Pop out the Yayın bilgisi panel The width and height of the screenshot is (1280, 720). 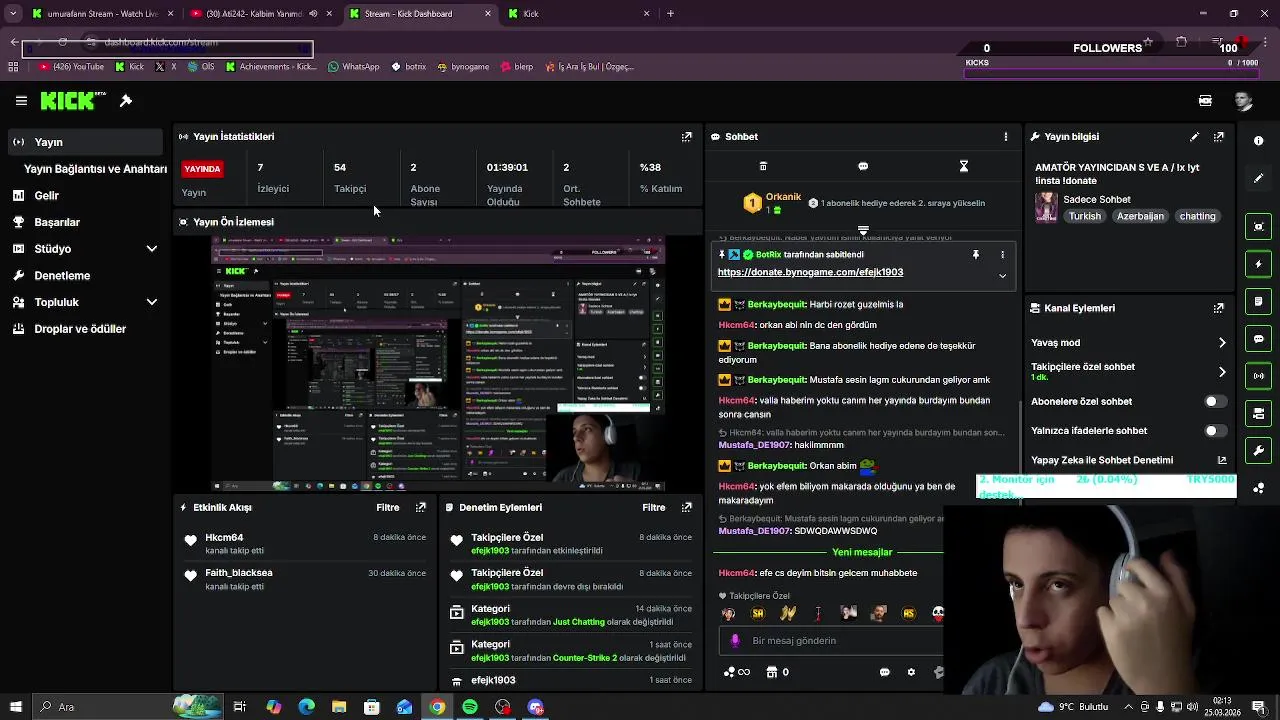(x=1219, y=137)
